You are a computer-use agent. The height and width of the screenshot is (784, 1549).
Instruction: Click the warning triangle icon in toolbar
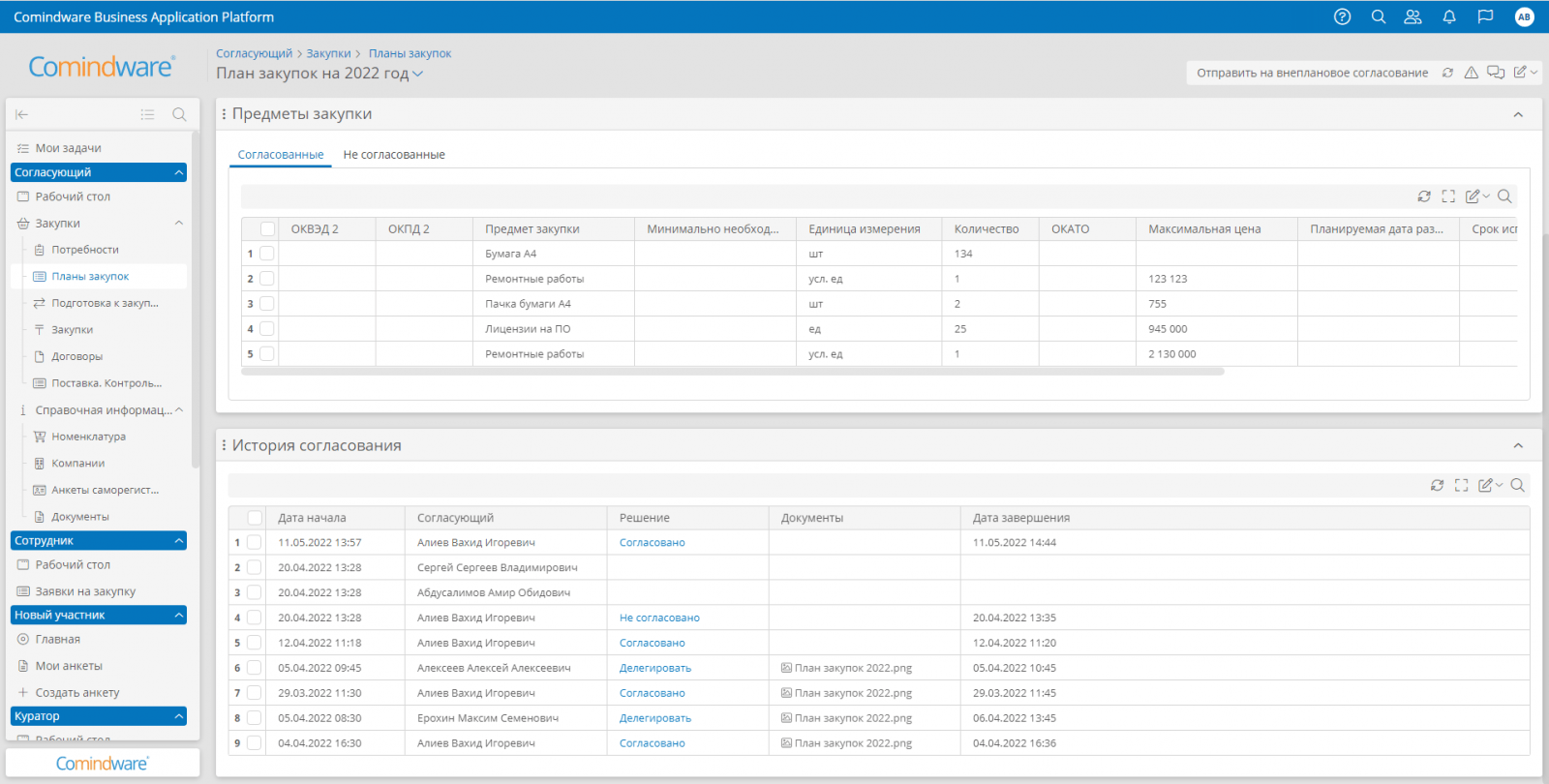(1471, 73)
